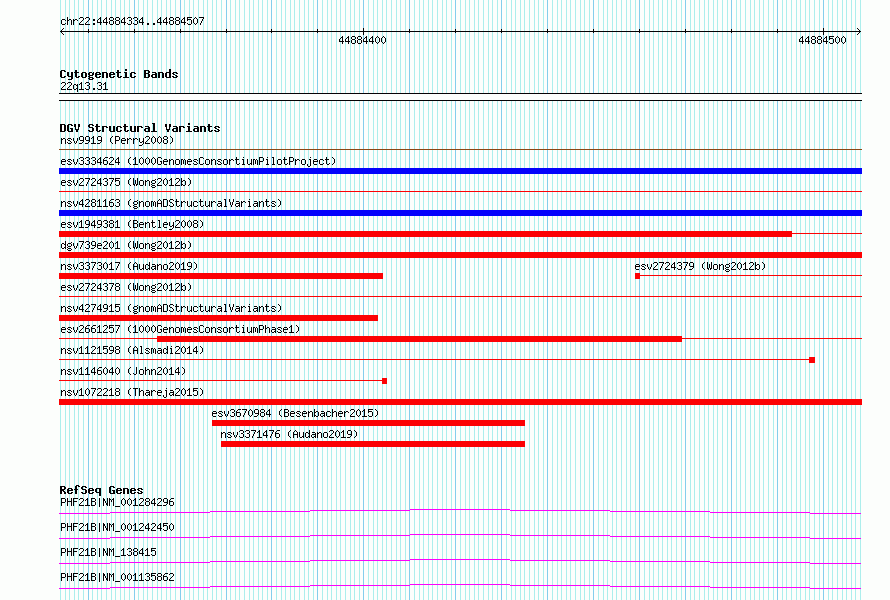Select variant nsv9919 (Perry2008) label

tap(117, 140)
